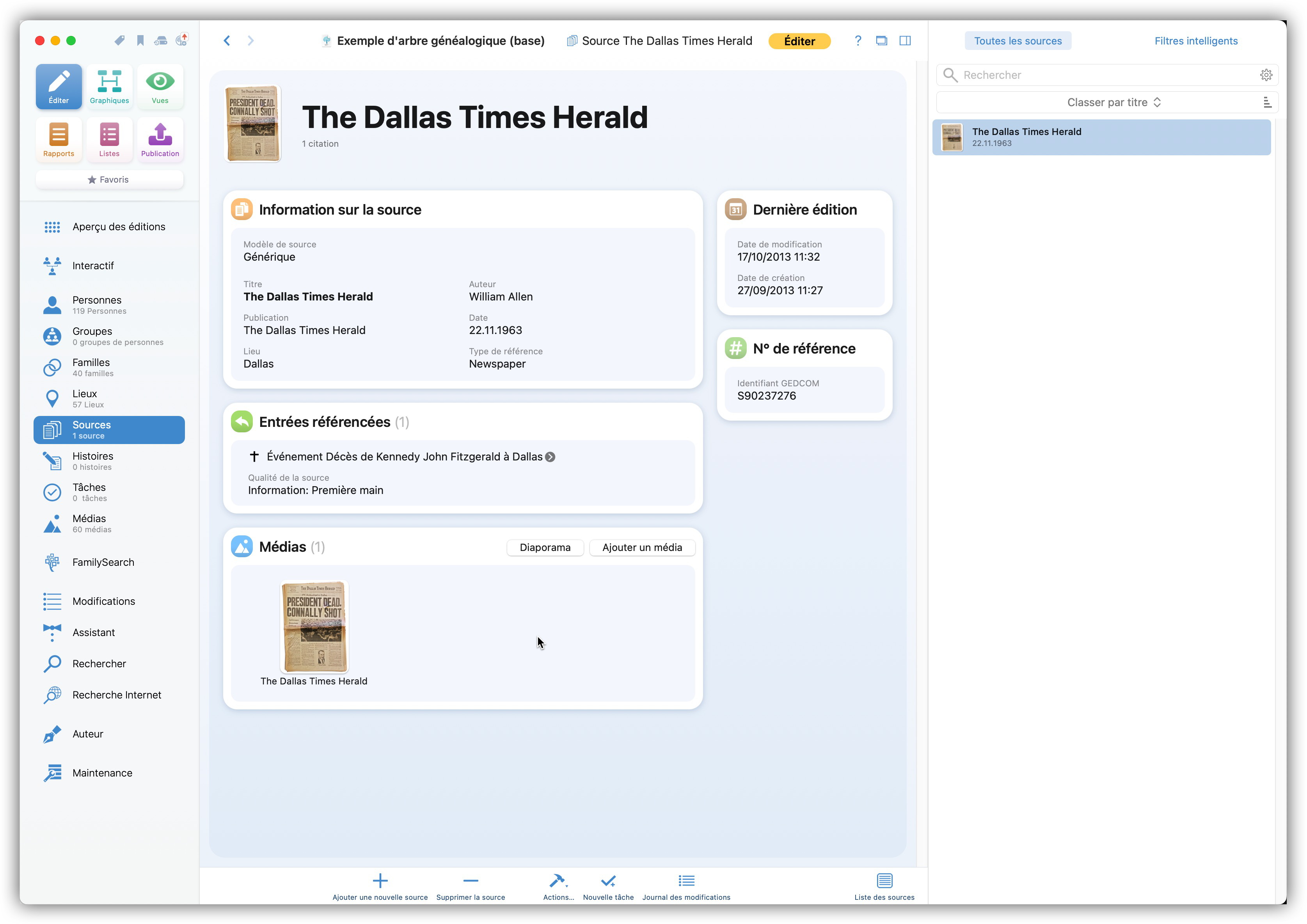Delete the source with minus icon
Screen dimensions: 1307x924
471,887
